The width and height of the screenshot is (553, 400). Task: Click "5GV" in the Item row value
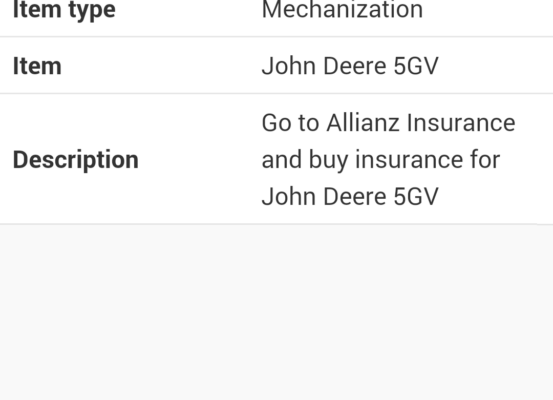pyautogui.click(x=416, y=66)
